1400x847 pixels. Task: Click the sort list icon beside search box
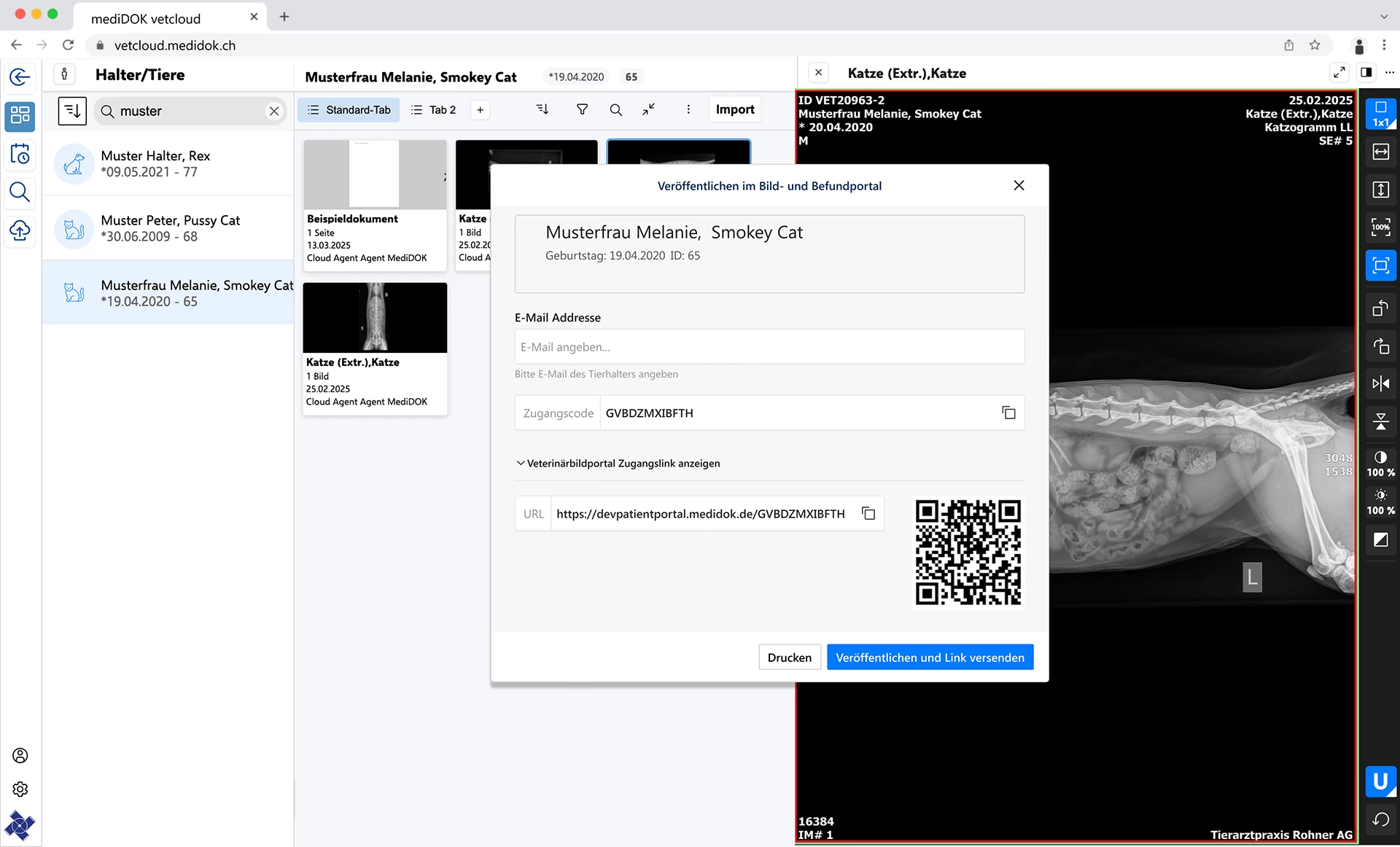click(72, 111)
